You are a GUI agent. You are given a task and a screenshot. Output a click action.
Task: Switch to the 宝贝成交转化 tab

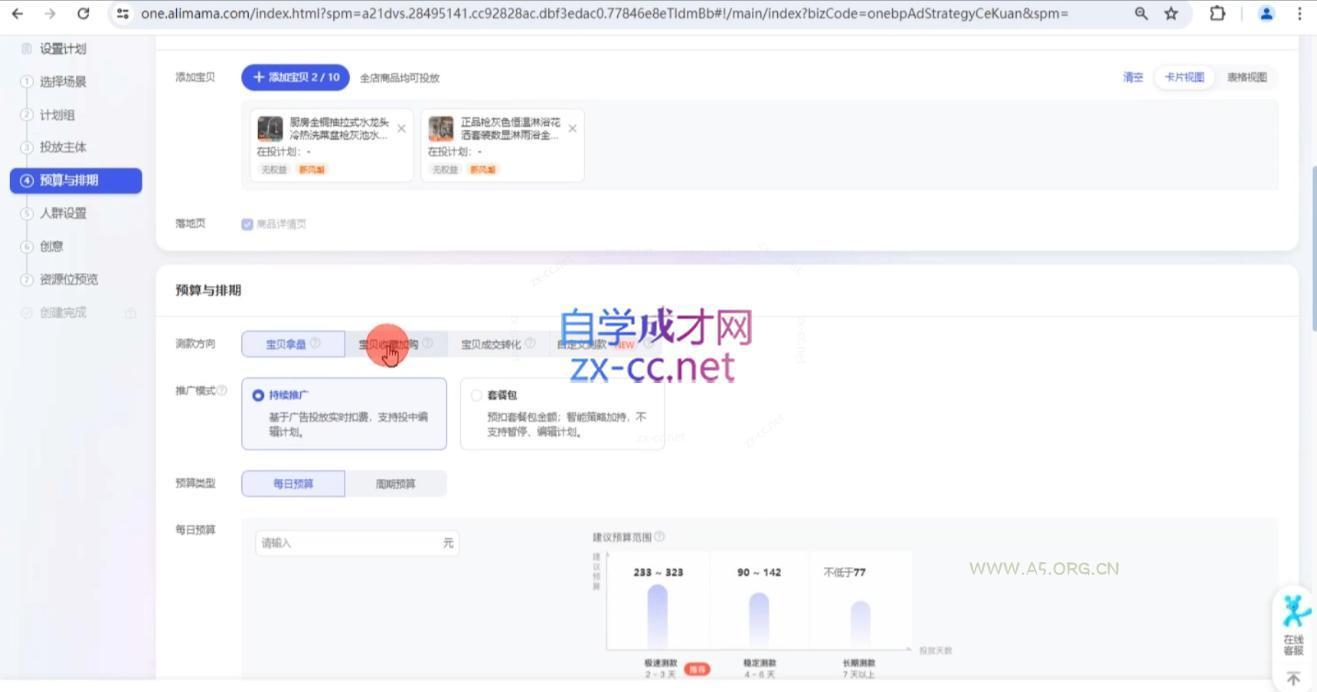tap(489, 343)
